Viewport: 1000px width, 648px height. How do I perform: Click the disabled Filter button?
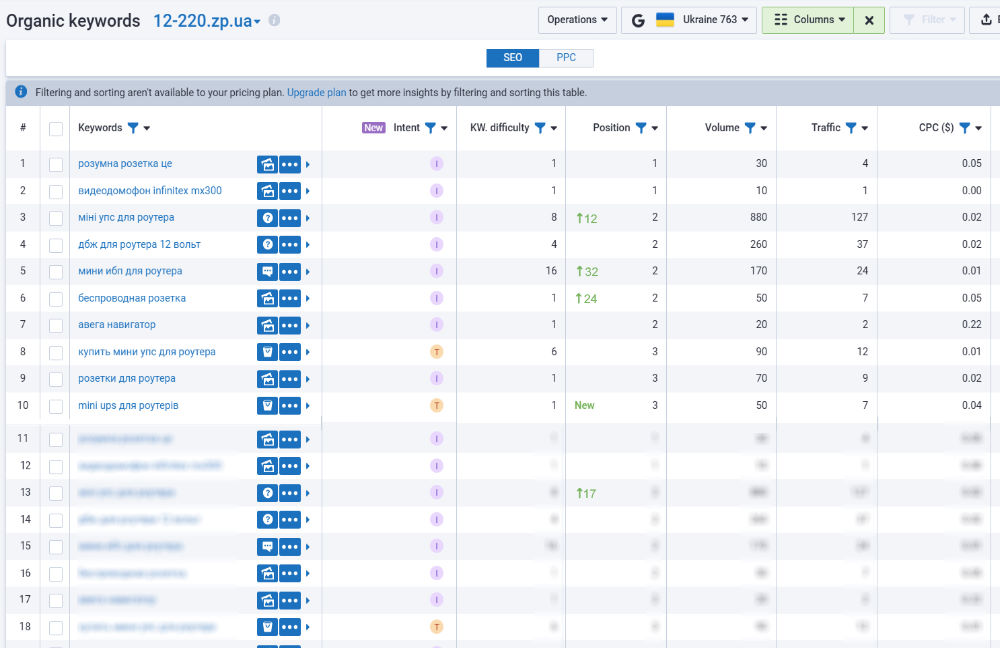point(927,20)
